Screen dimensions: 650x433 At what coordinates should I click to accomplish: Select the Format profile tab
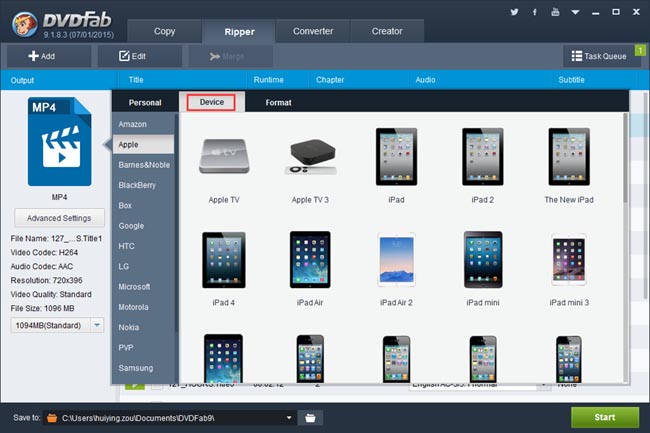click(x=278, y=102)
